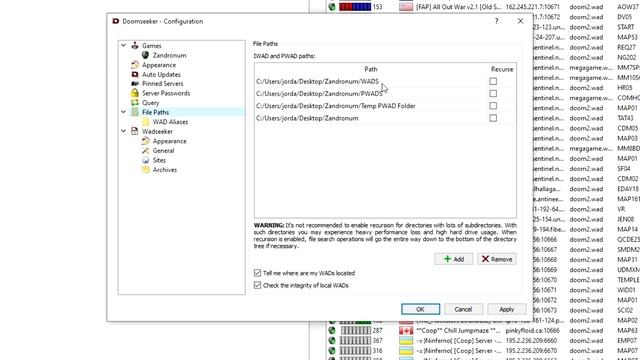640x360 pixels.
Task: Open the Auto Updates settings page
Action: [161, 74]
